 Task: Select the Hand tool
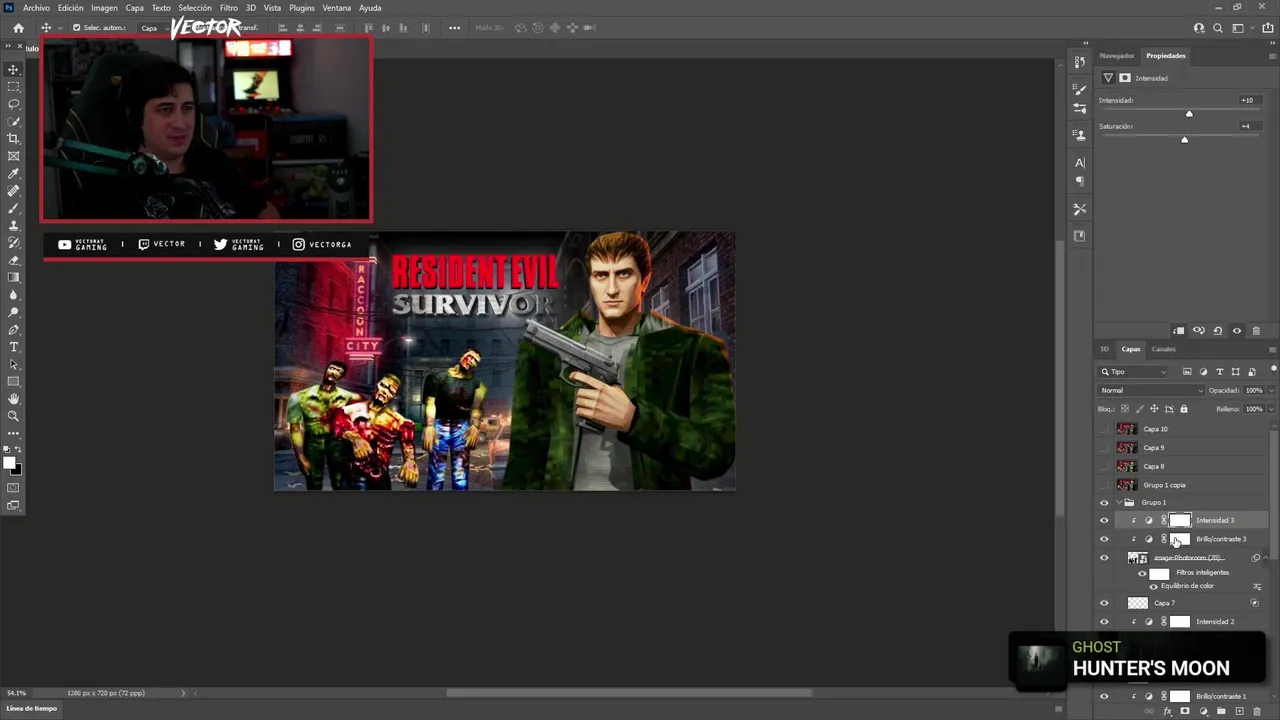click(14, 399)
